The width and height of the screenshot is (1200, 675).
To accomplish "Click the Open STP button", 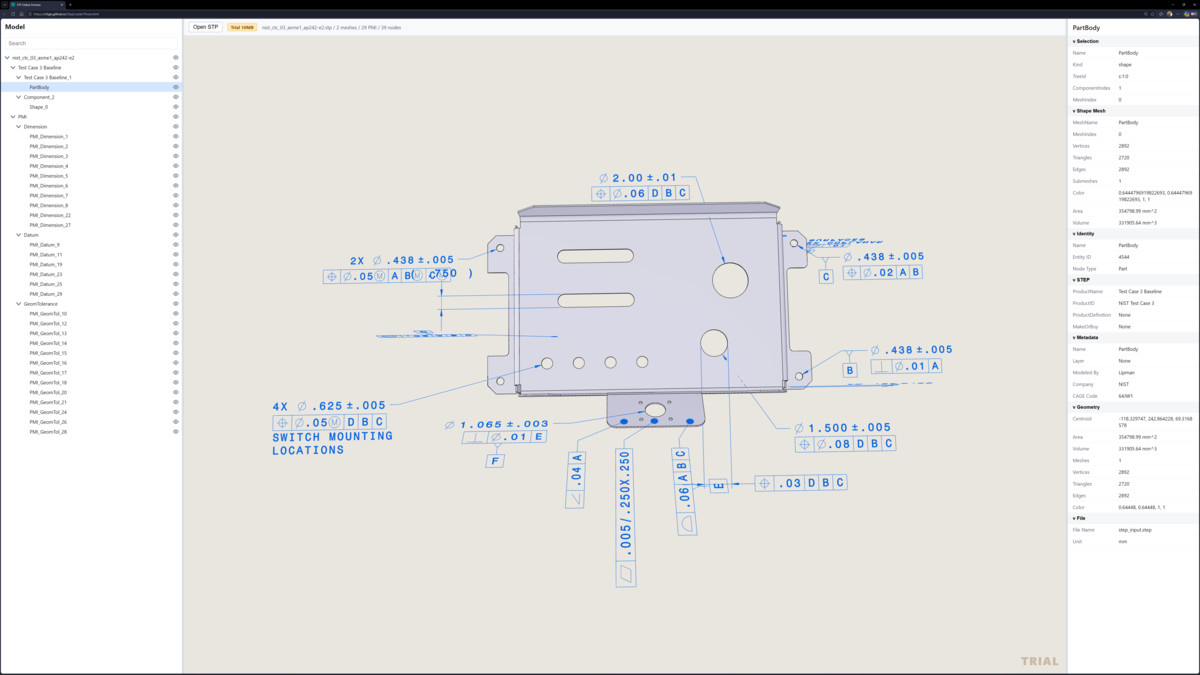I will tap(205, 27).
